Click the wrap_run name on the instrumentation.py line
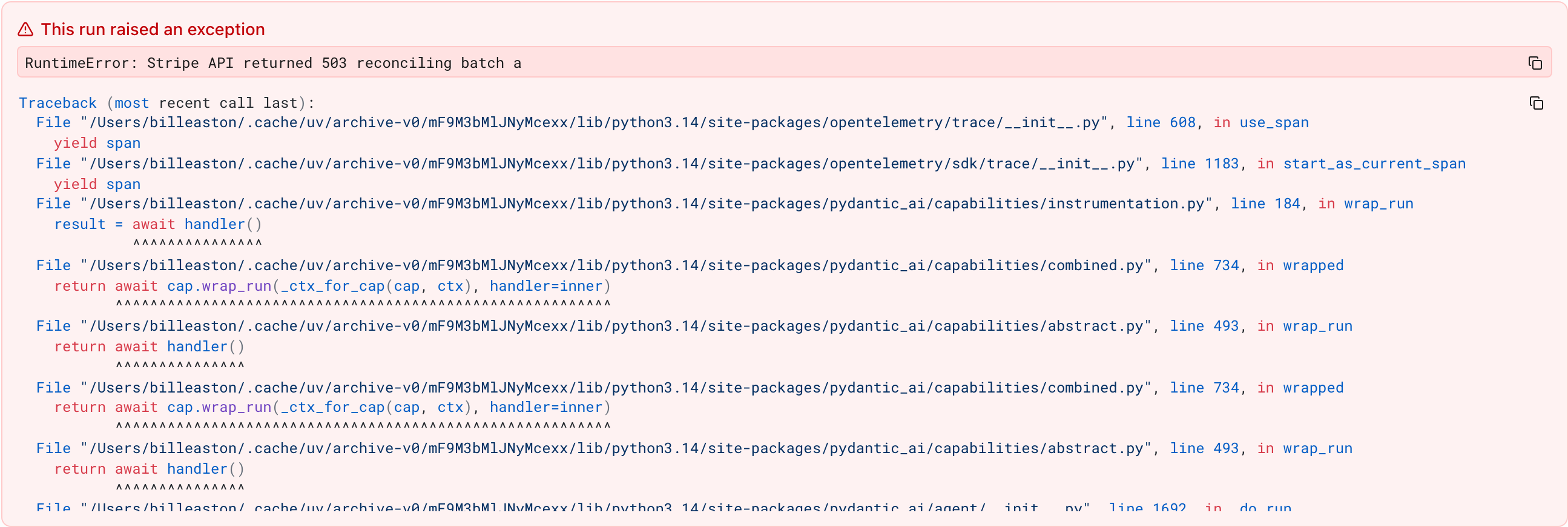The height and width of the screenshot is (527, 1568). tap(1379, 204)
